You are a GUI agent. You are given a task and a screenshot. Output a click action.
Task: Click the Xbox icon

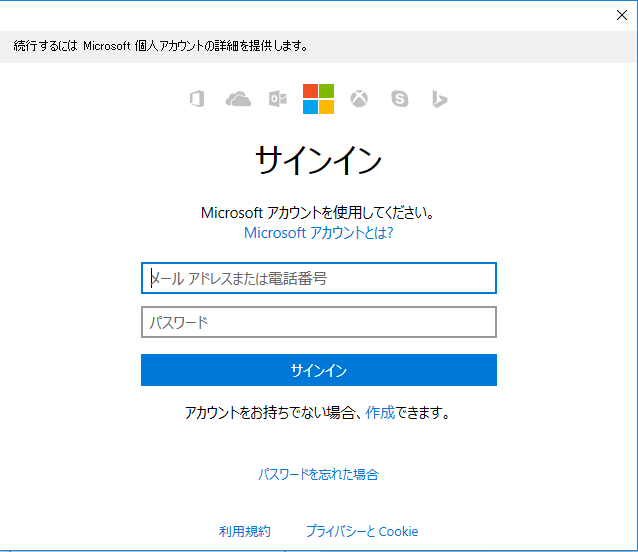(359, 99)
